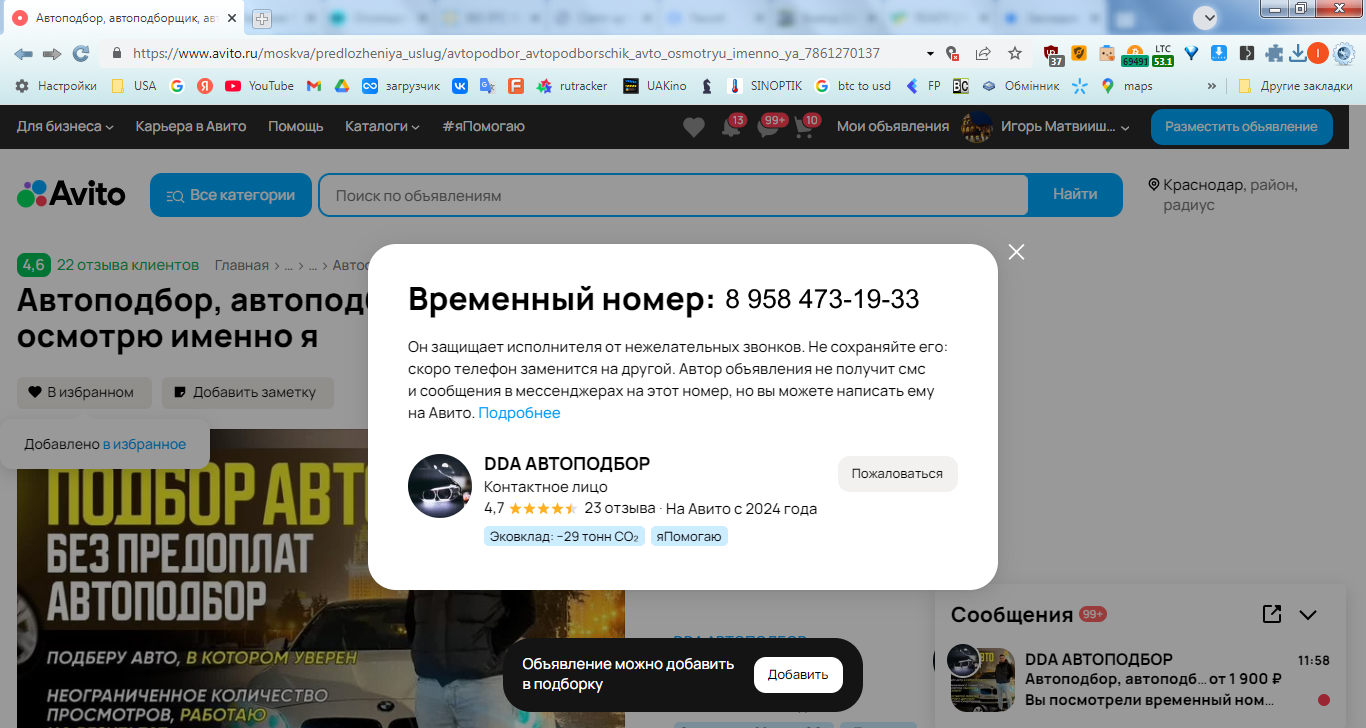Close the temporary number popup
Image resolution: width=1366 pixels, height=728 pixels.
point(1017,252)
